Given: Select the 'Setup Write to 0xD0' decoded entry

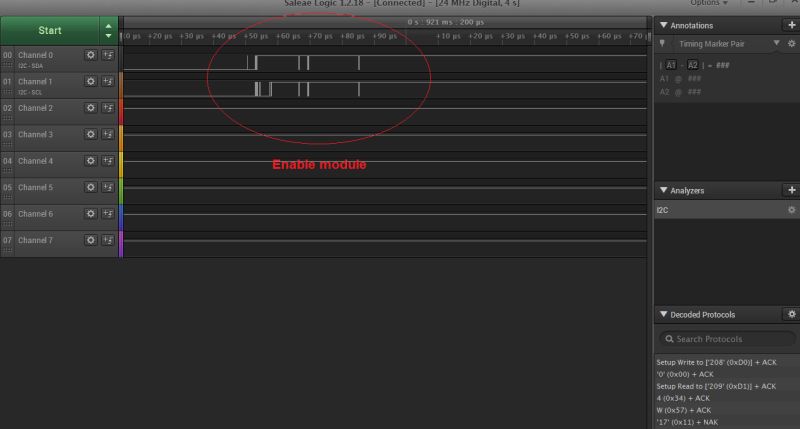Looking at the screenshot, I should click(x=716, y=363).
